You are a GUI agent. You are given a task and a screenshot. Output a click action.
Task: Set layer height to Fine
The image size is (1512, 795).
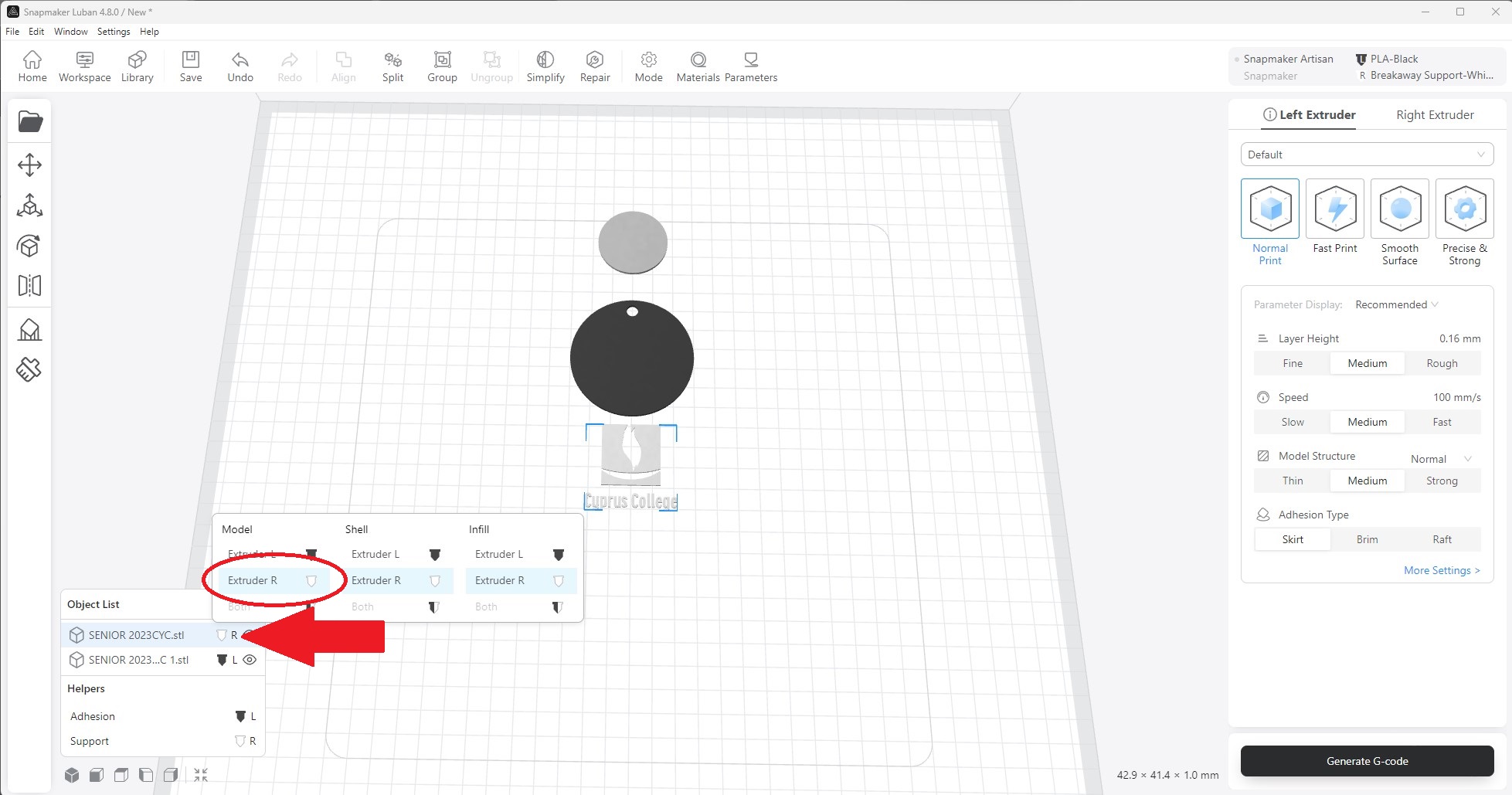coord(1292,363)
